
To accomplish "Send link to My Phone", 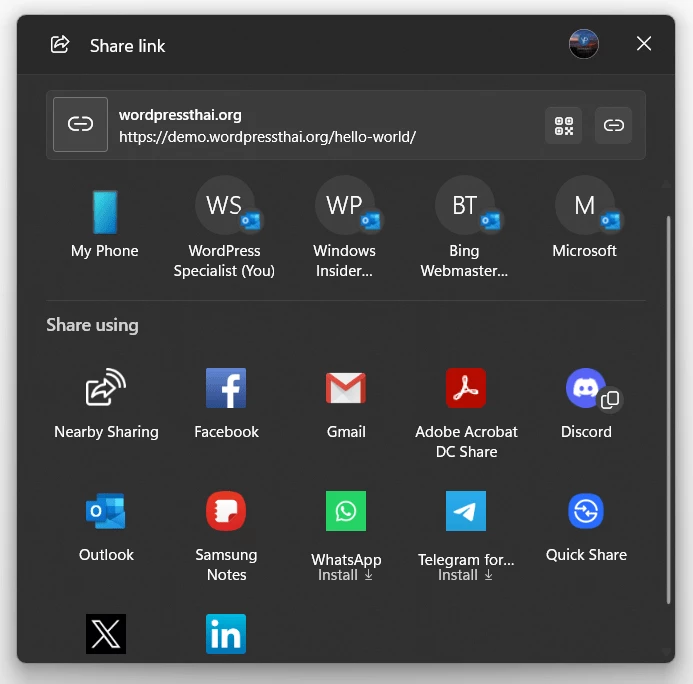I will (105, 224).
